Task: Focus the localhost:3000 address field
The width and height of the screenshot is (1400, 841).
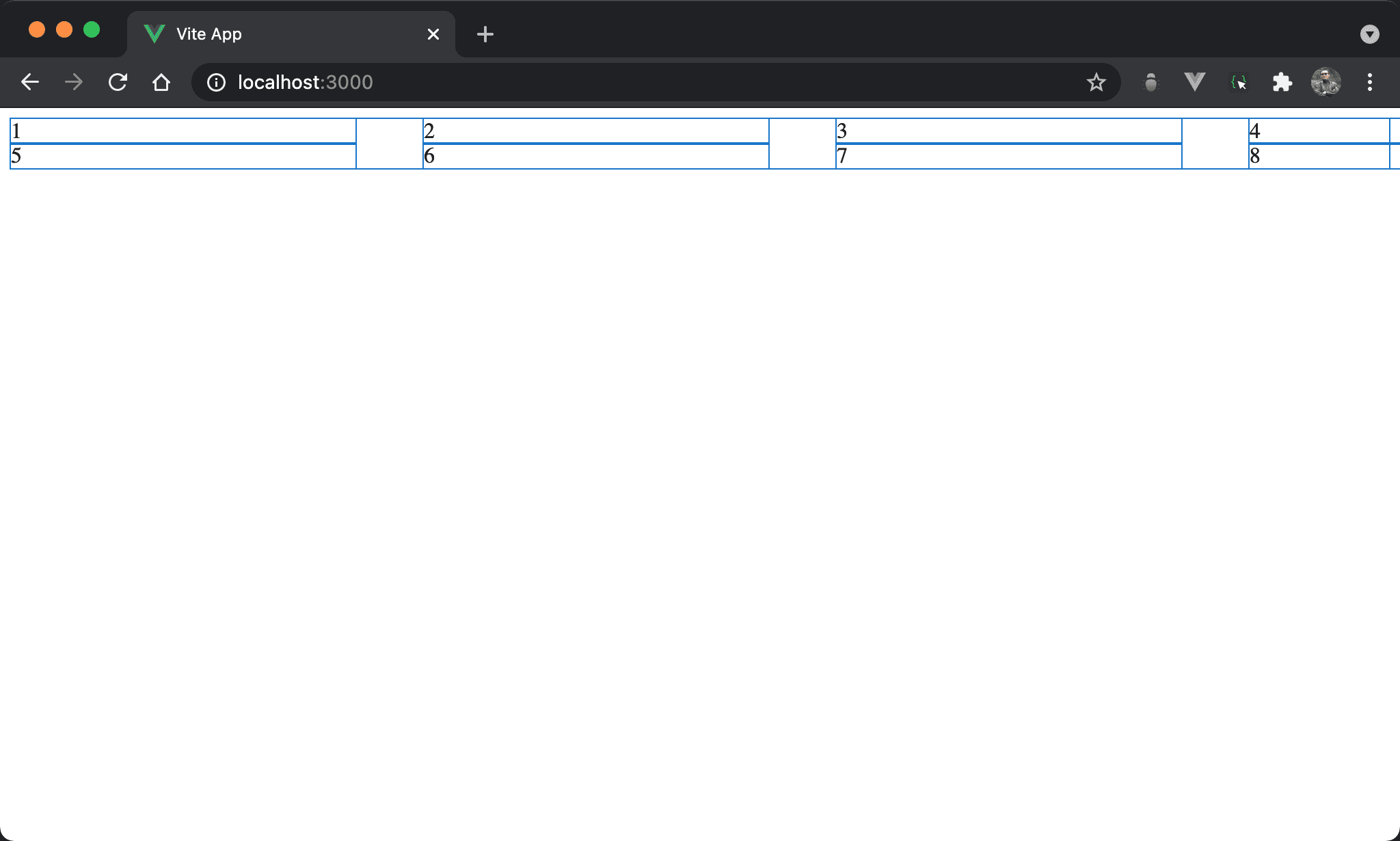Action: 615,83
